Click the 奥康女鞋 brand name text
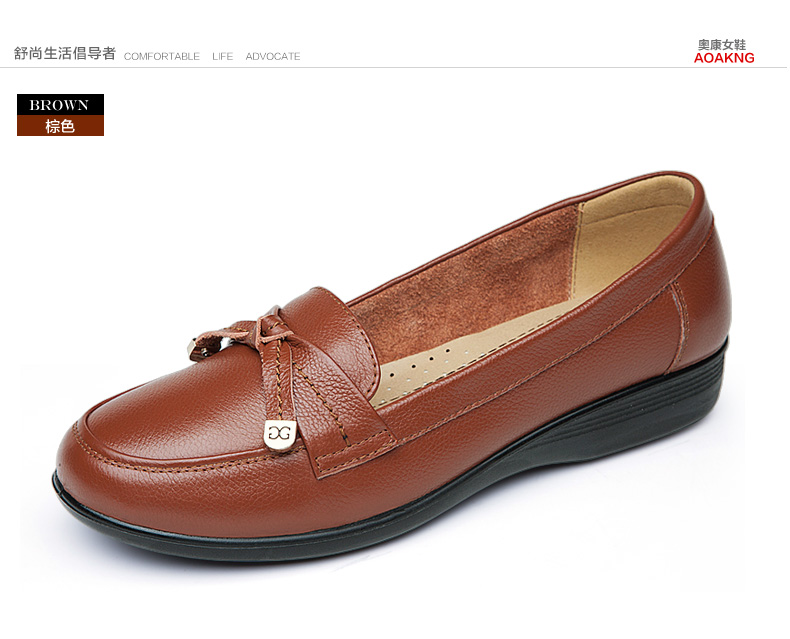 pyautogui.click(x=721, y=45)
